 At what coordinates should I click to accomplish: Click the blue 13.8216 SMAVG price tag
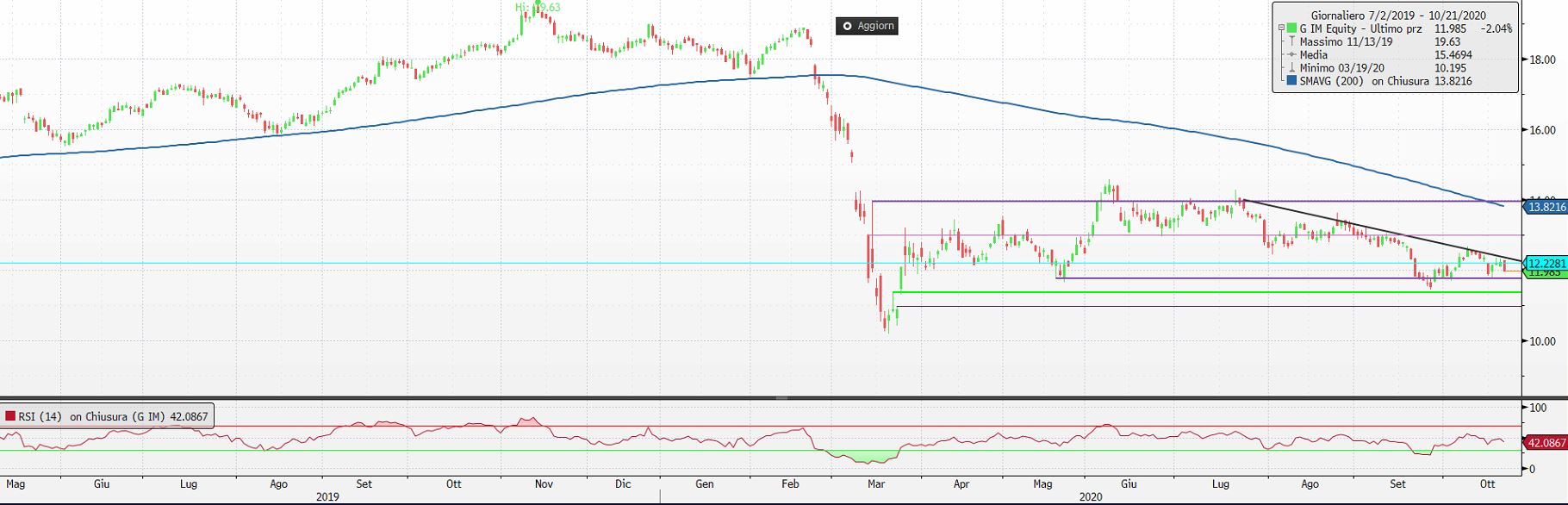pyautogui.click(x=1546, y=207)
